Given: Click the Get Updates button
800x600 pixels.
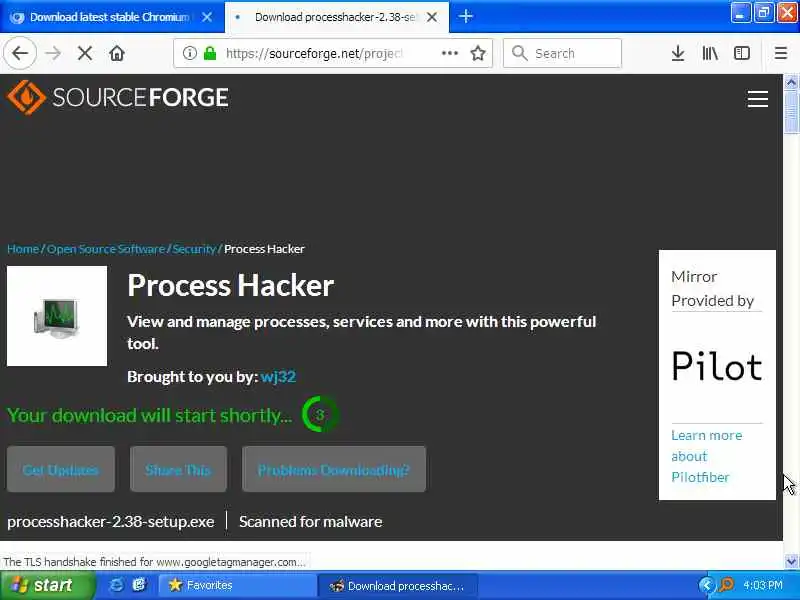Looking at the screenshot, I should (61, 469).
